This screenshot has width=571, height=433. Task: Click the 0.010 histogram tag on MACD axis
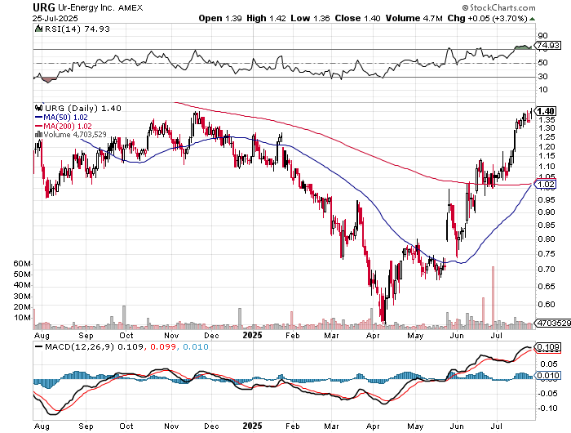547,375
